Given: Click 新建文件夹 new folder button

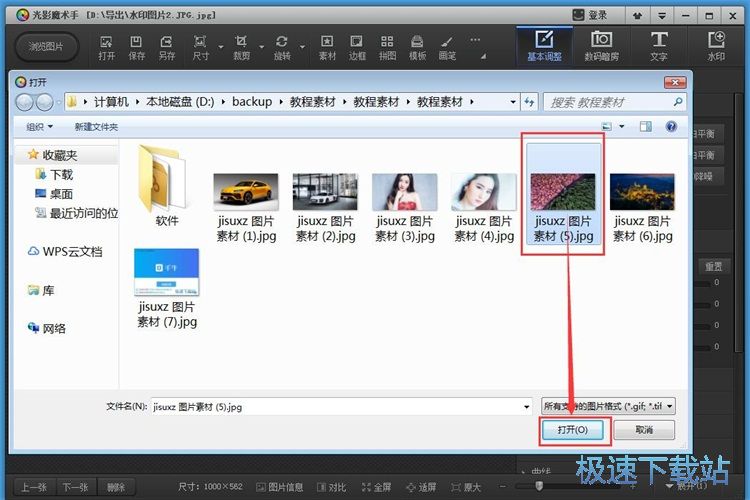Looking at the screenshot, I should (96, 127).
